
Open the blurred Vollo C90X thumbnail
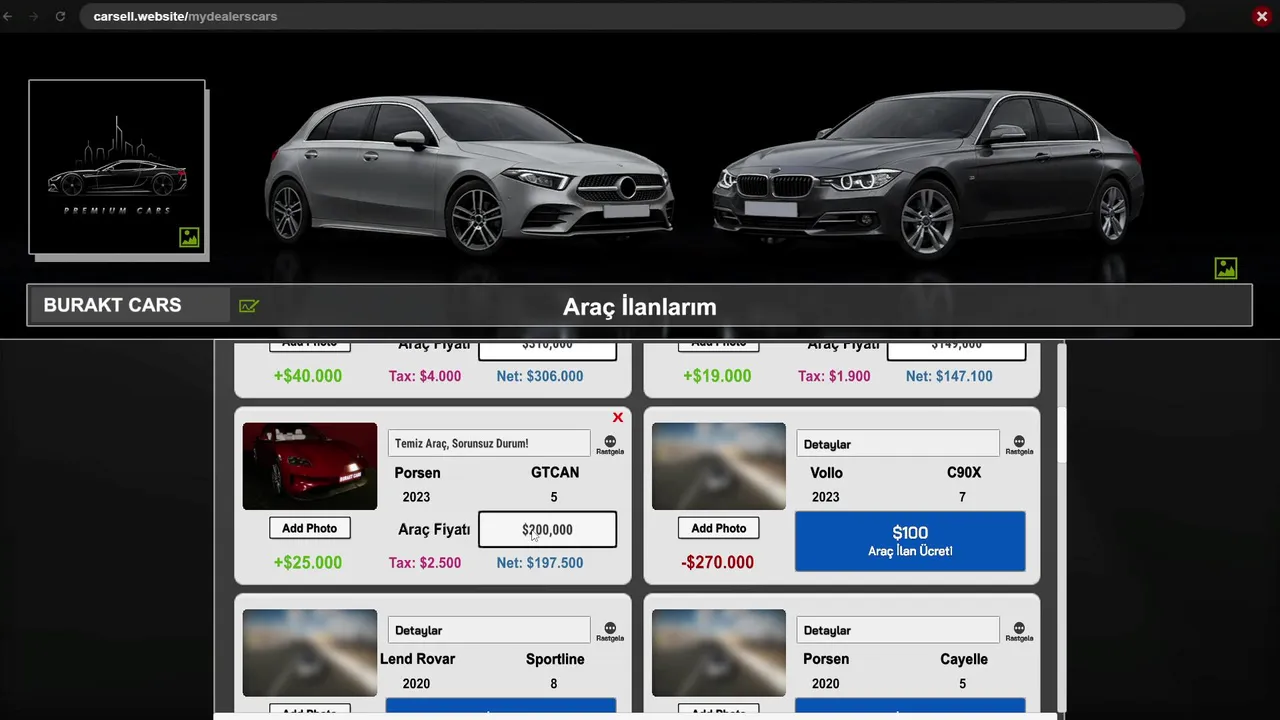[719, 466]
